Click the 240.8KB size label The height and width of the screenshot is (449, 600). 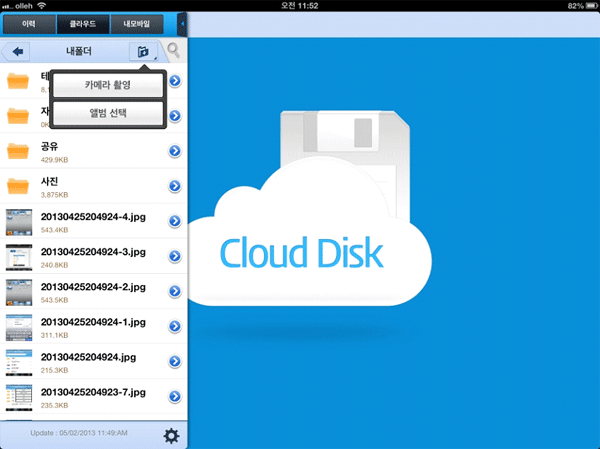coord(54,265)
